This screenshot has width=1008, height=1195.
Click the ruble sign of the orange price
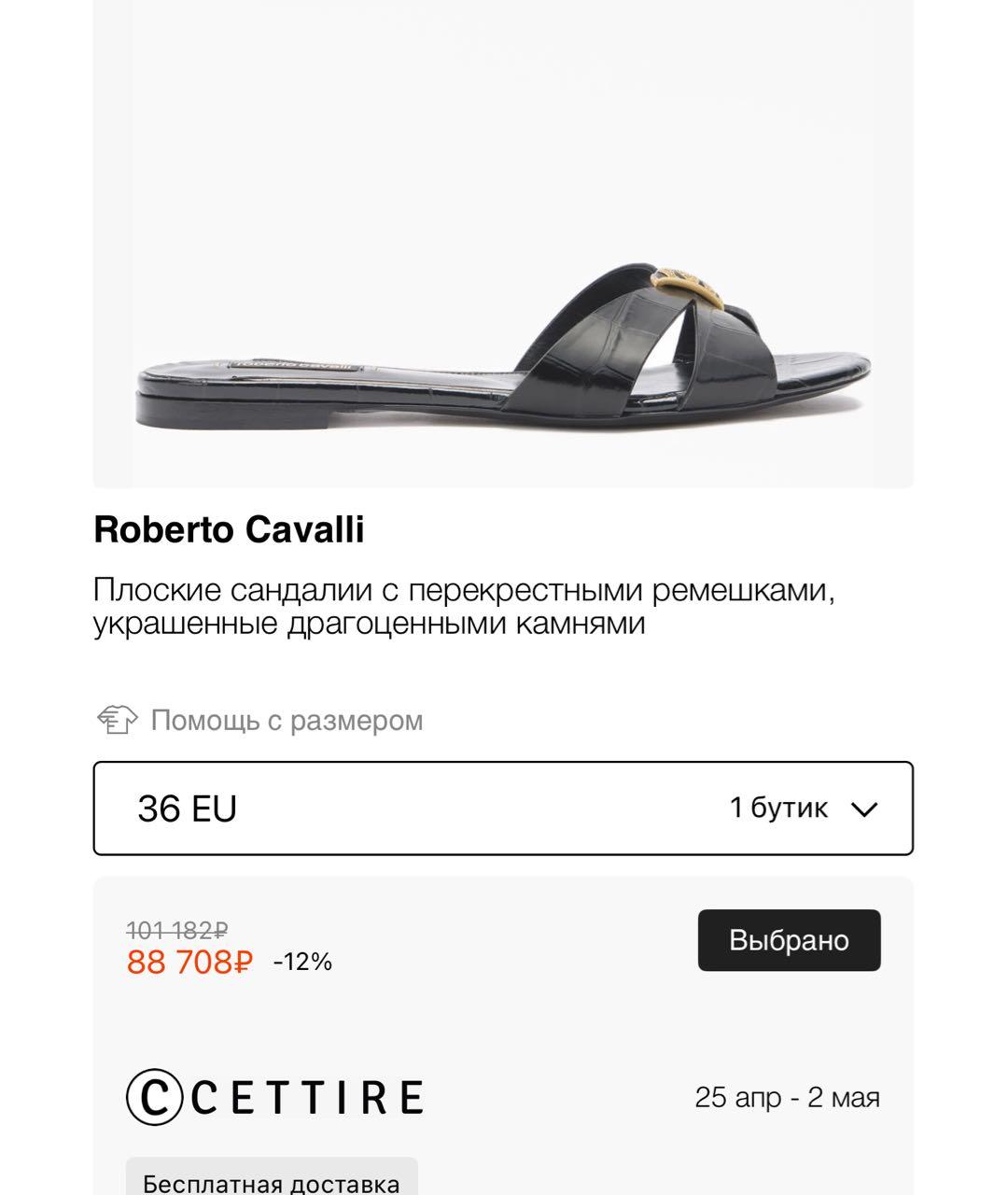tap(241, 962)
